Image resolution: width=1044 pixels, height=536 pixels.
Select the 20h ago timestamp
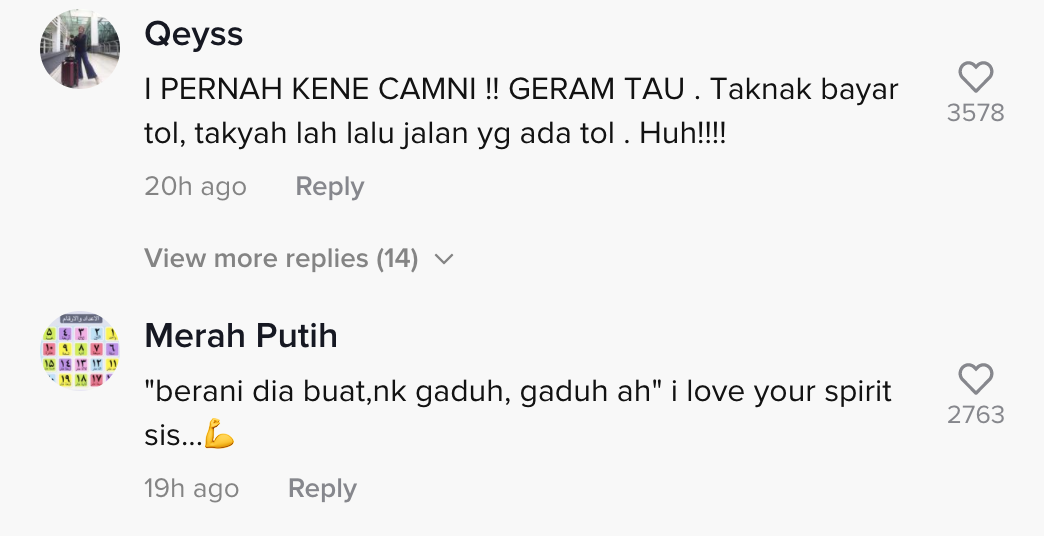pos(195,187)
